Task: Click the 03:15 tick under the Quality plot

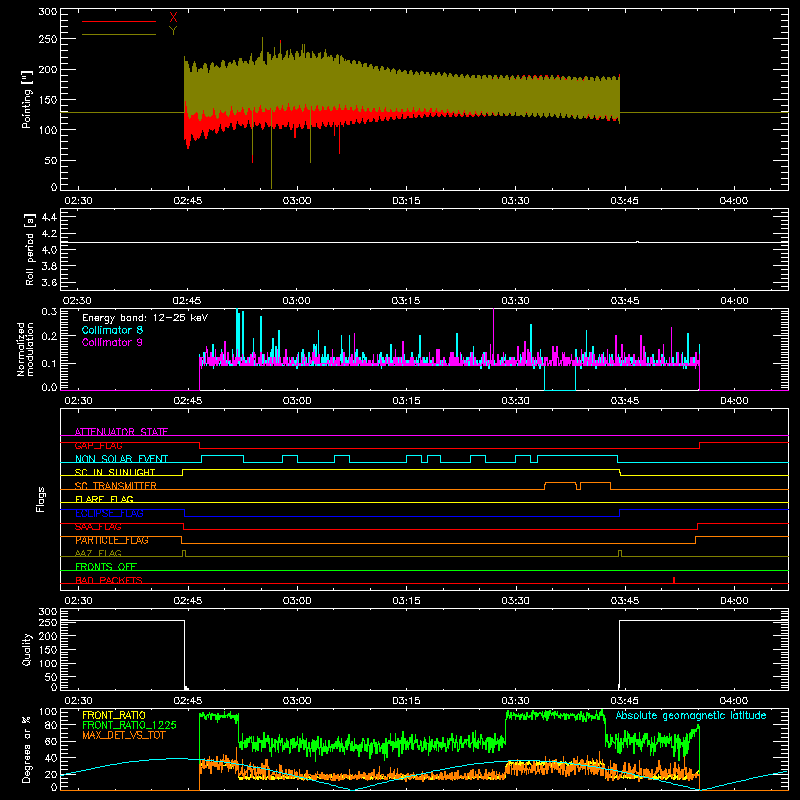Action: point(406,701)
